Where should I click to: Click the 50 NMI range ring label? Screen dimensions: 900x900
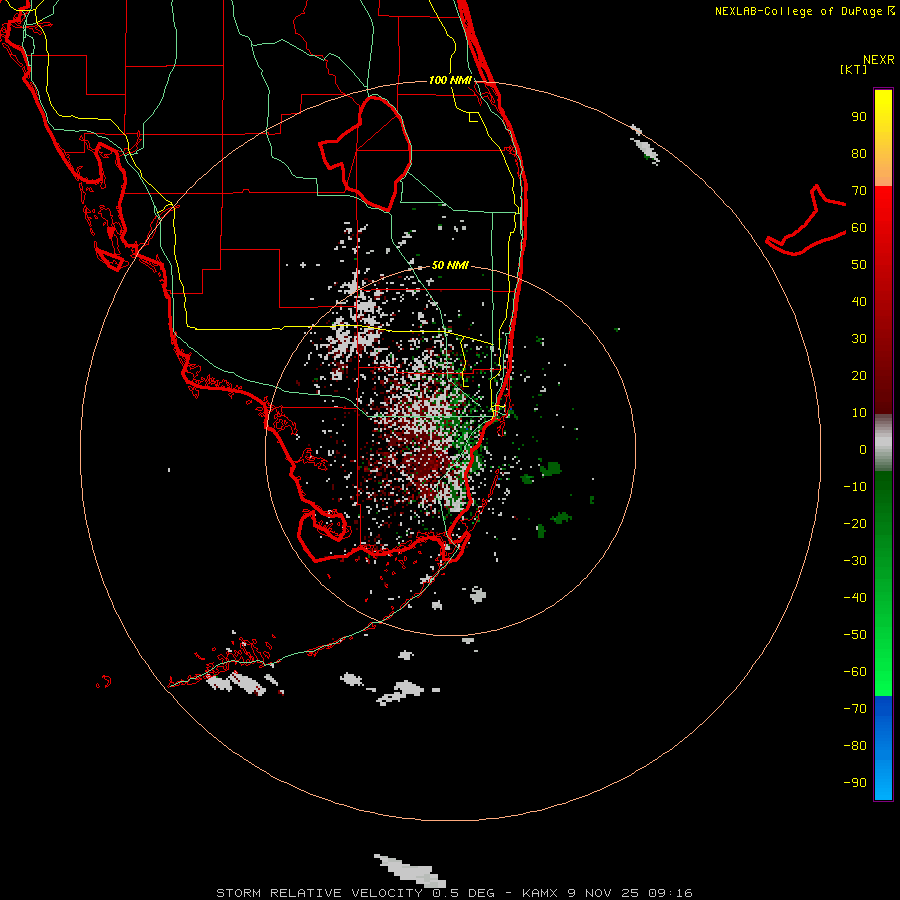tap(450, 265)
